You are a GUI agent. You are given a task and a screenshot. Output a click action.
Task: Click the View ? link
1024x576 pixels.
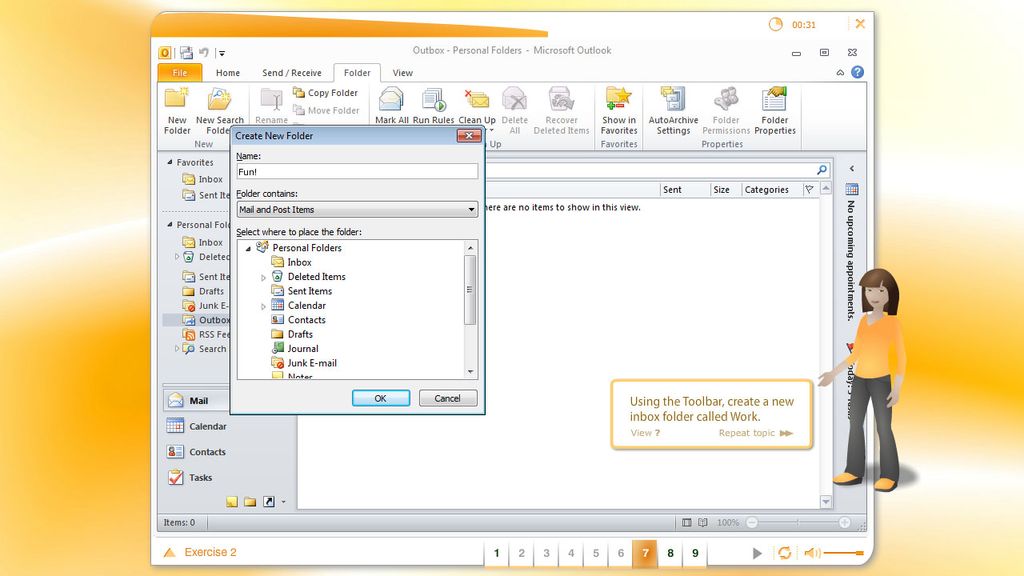point(645,433)
